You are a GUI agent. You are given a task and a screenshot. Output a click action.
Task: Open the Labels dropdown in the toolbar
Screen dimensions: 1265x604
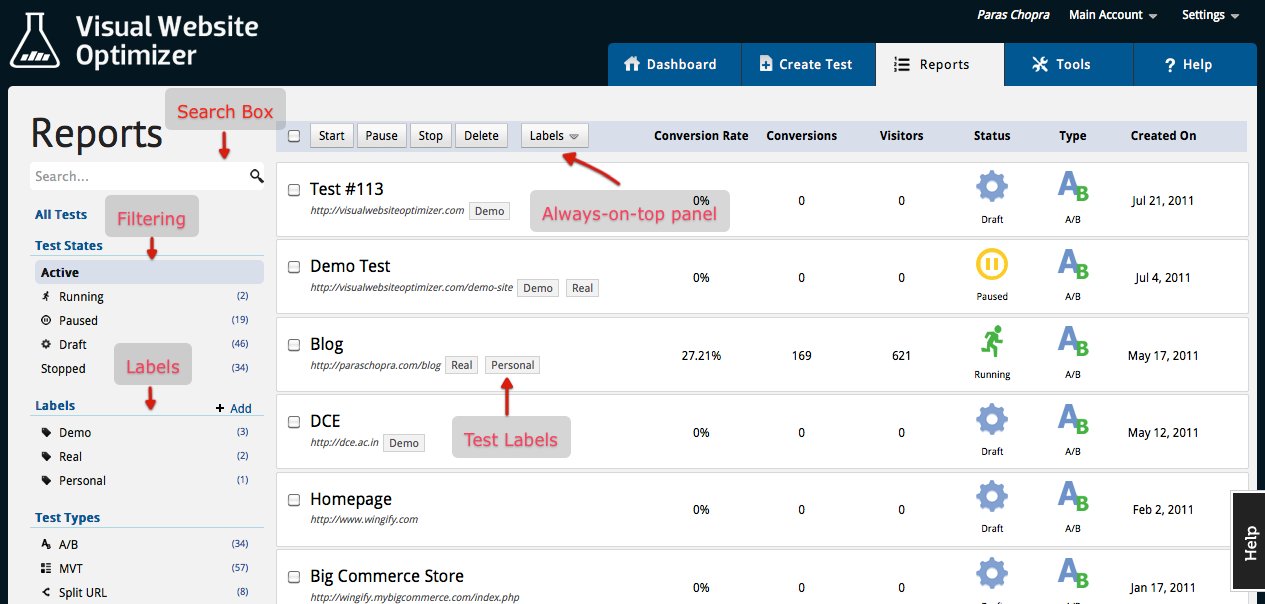[554, 136]
